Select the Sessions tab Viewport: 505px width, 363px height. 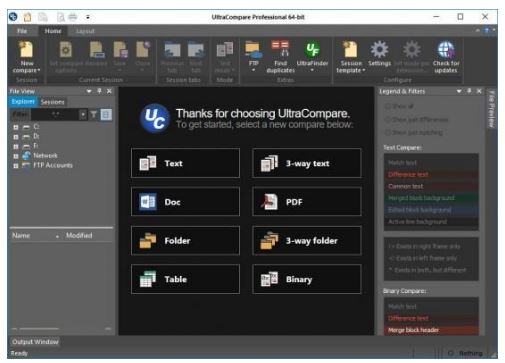pos(52,102)
